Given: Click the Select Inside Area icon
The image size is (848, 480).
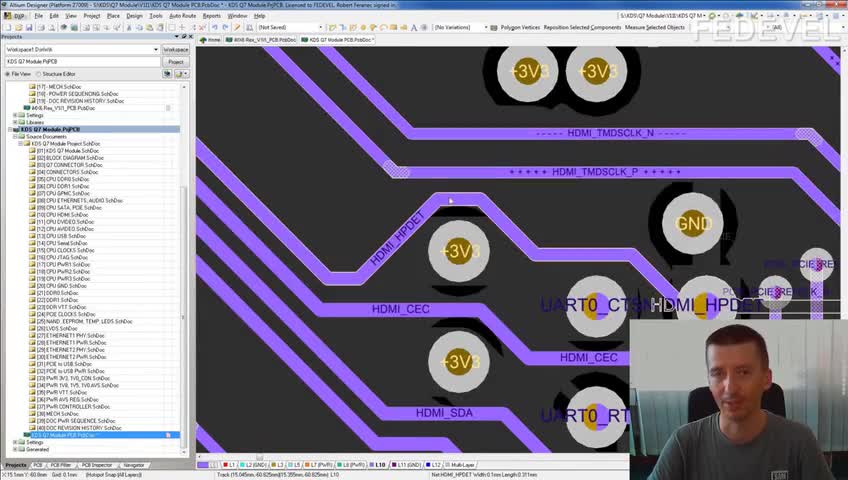Looking at the screenshot, I should (172, 27).
